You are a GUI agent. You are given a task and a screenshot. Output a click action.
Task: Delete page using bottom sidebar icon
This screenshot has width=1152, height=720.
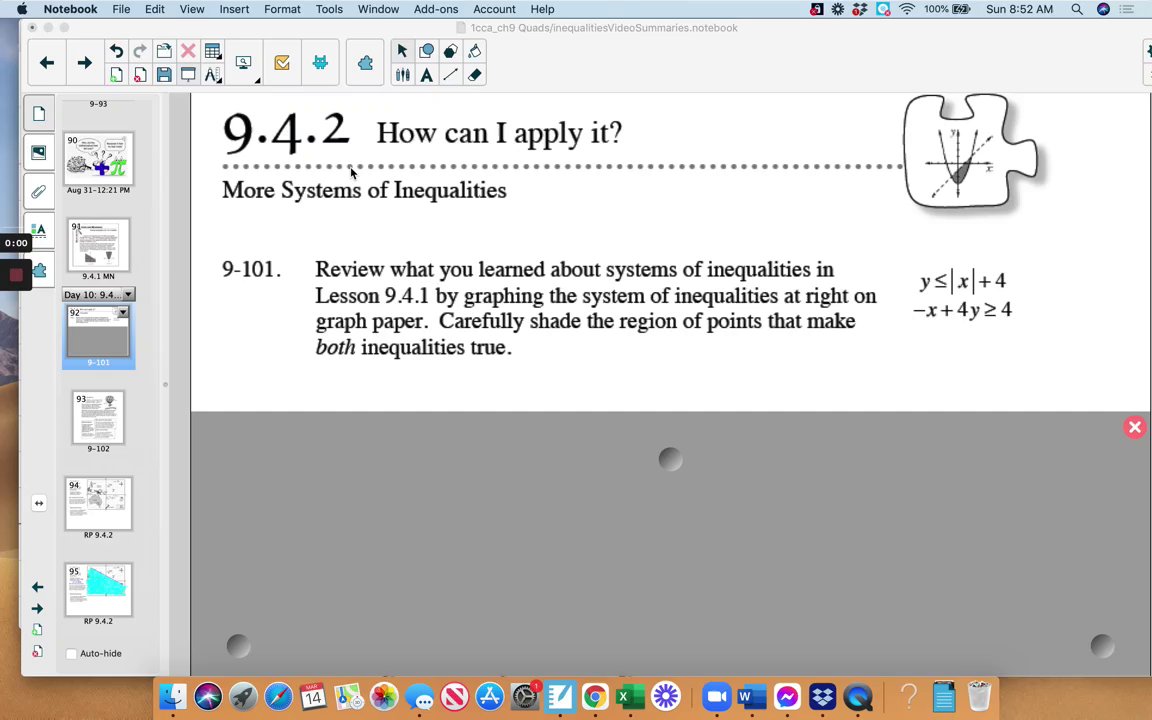[x=37, y=652]
